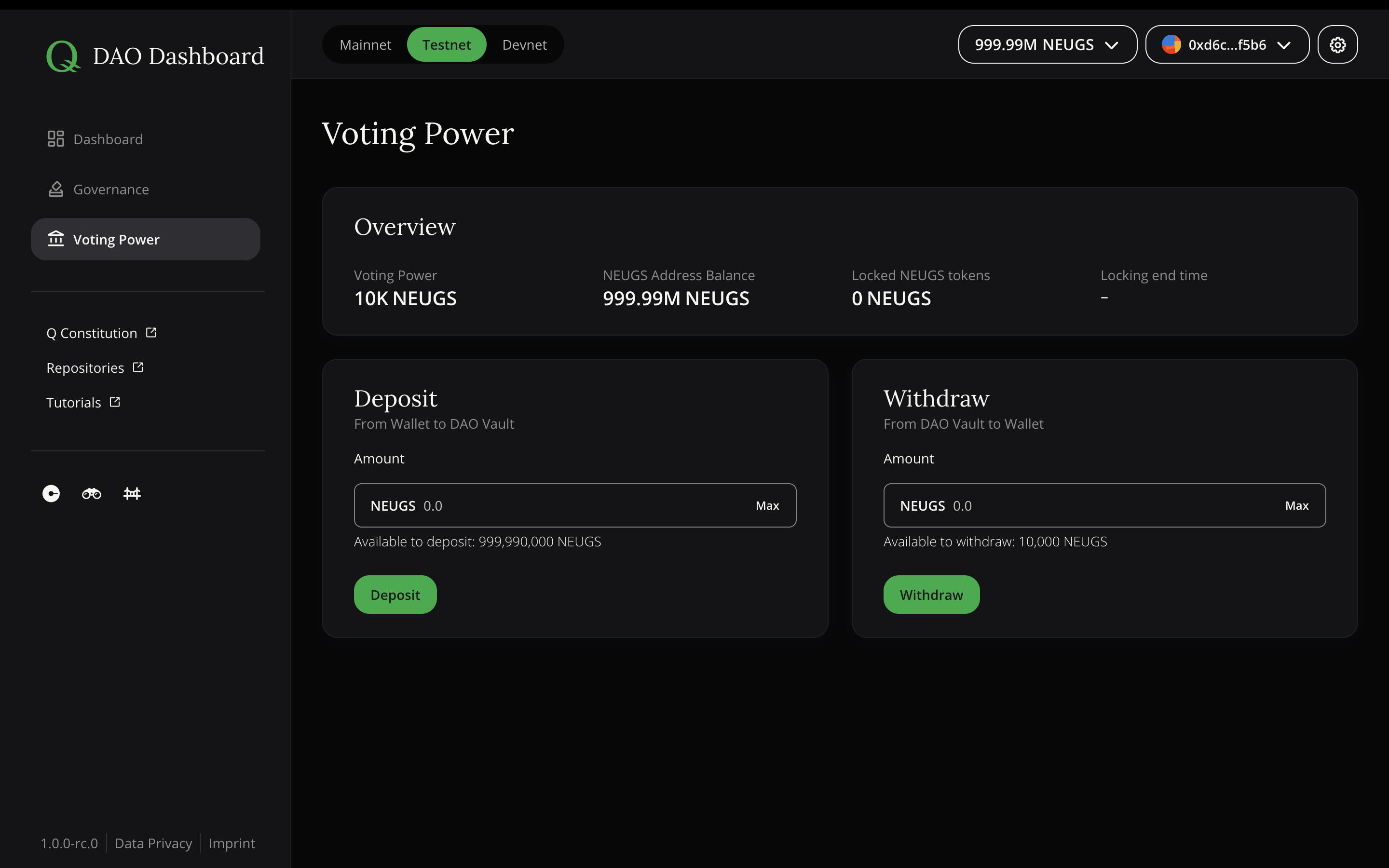Click the settings gear icon top right
Viewport: 1389px width, 868px height.
click(1337, 44)
